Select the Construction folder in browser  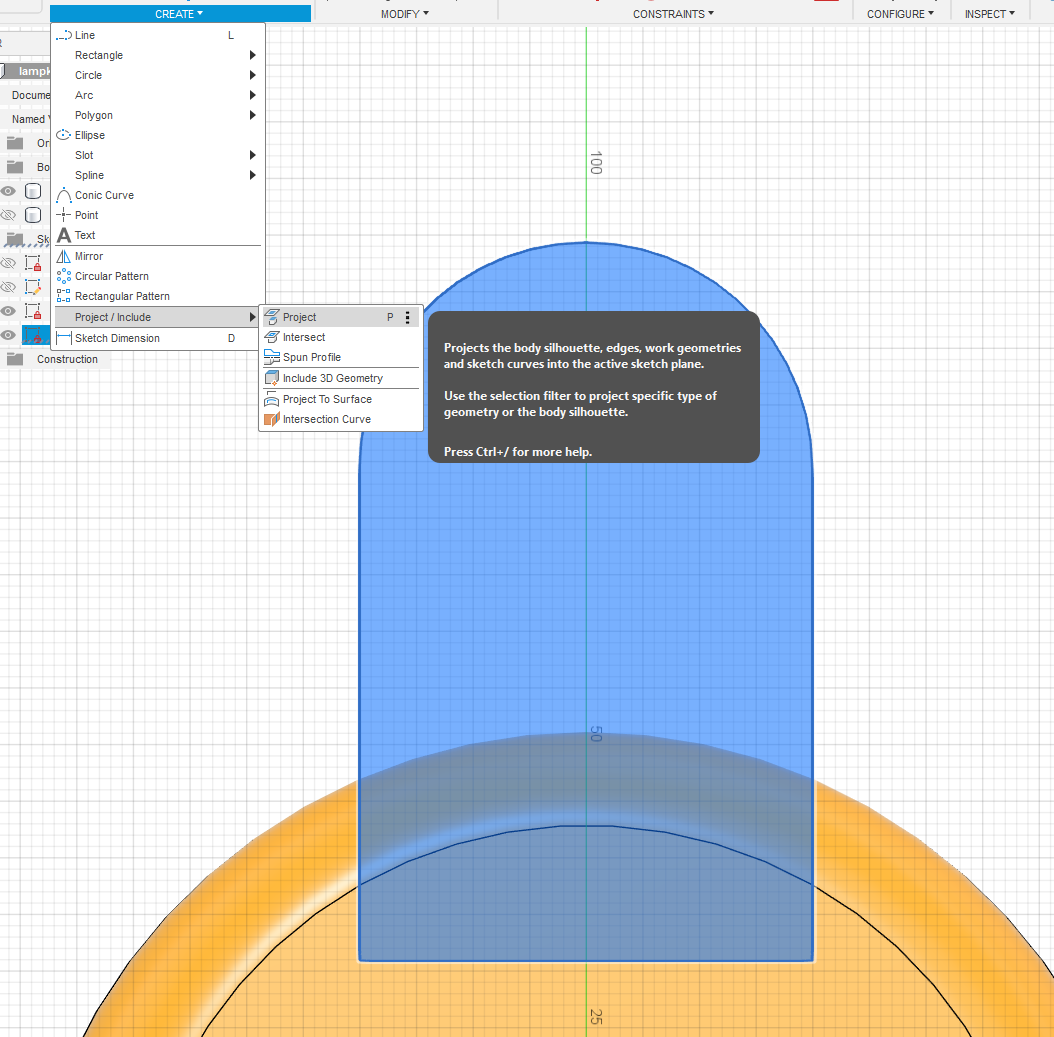point(67,359)
